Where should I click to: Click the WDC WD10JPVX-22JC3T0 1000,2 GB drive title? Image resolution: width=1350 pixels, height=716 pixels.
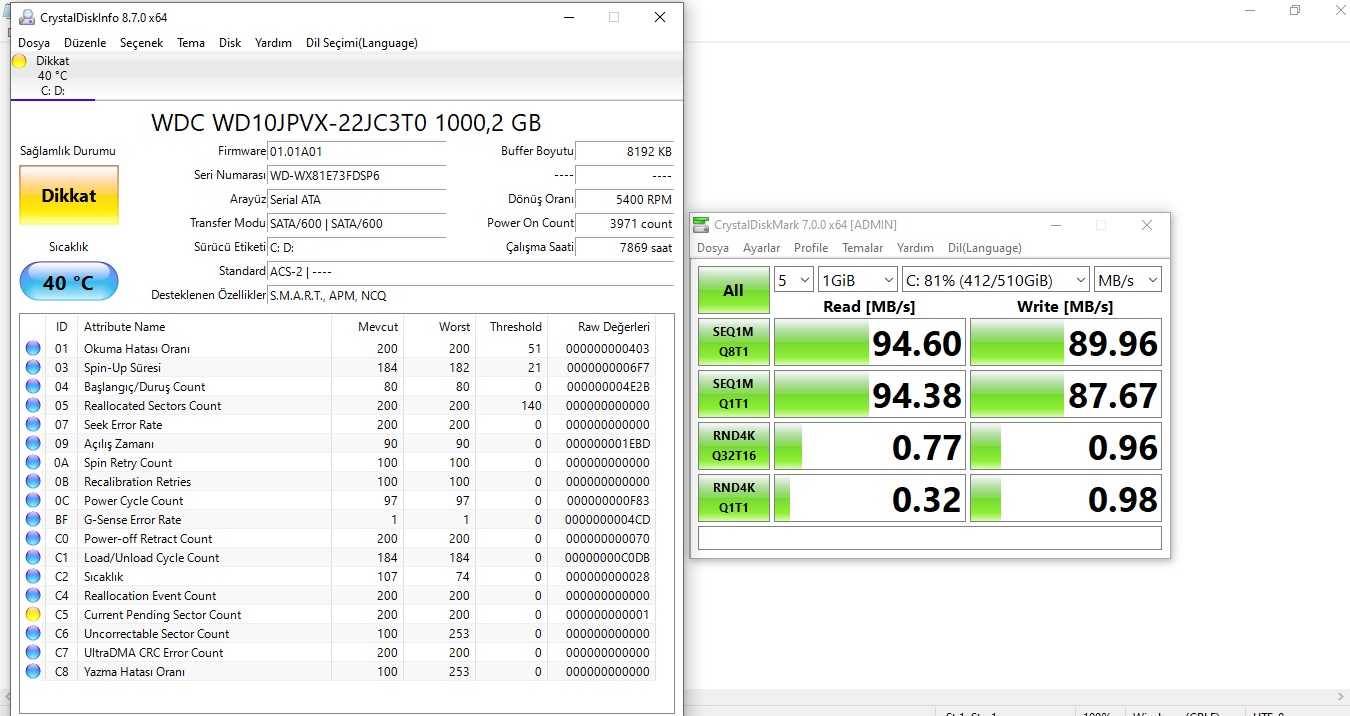point(346,123)
